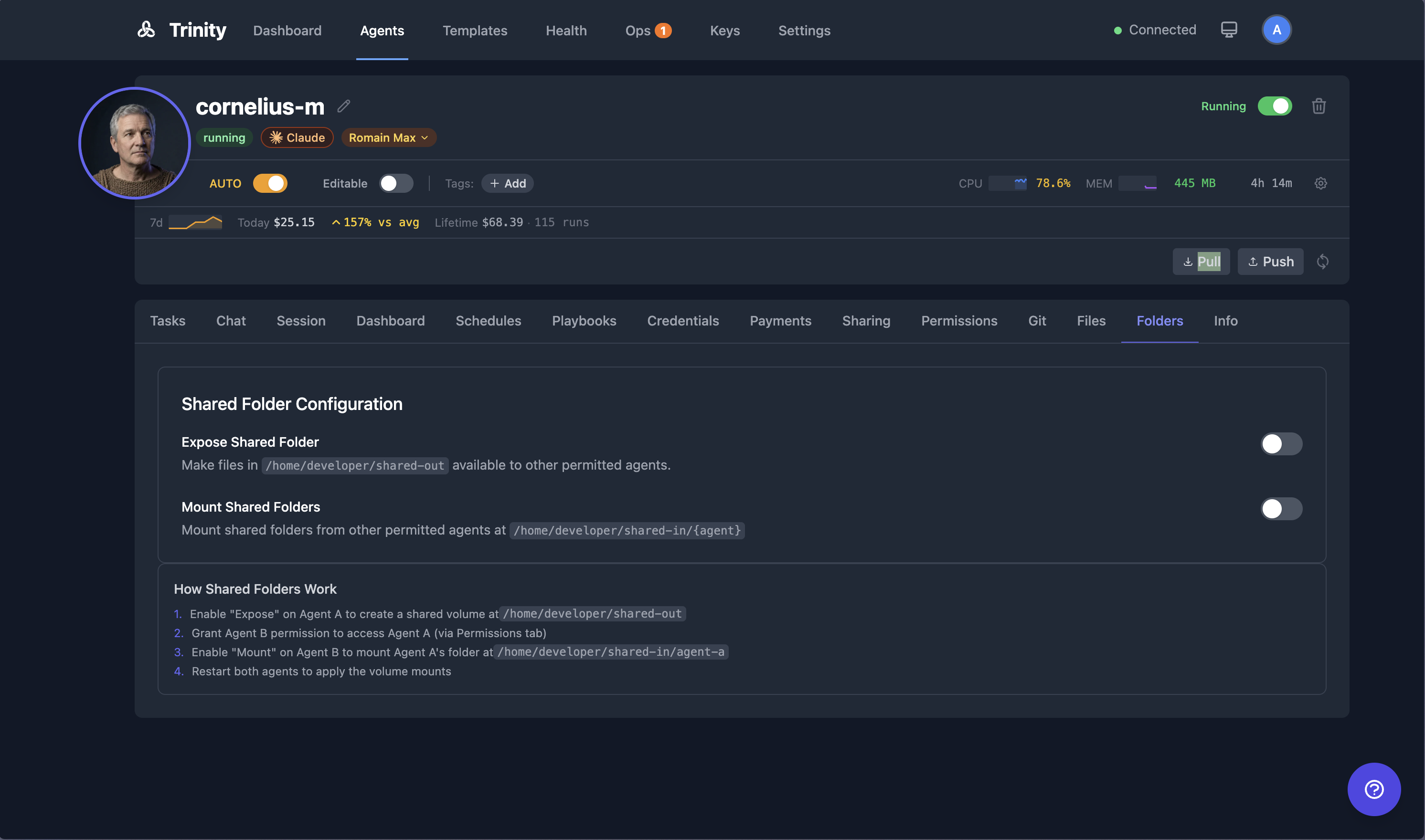The width and height of the screenshot is (1425, 840).
Task: Click Shared Folder Configuration heading
Action: point(292,404)
